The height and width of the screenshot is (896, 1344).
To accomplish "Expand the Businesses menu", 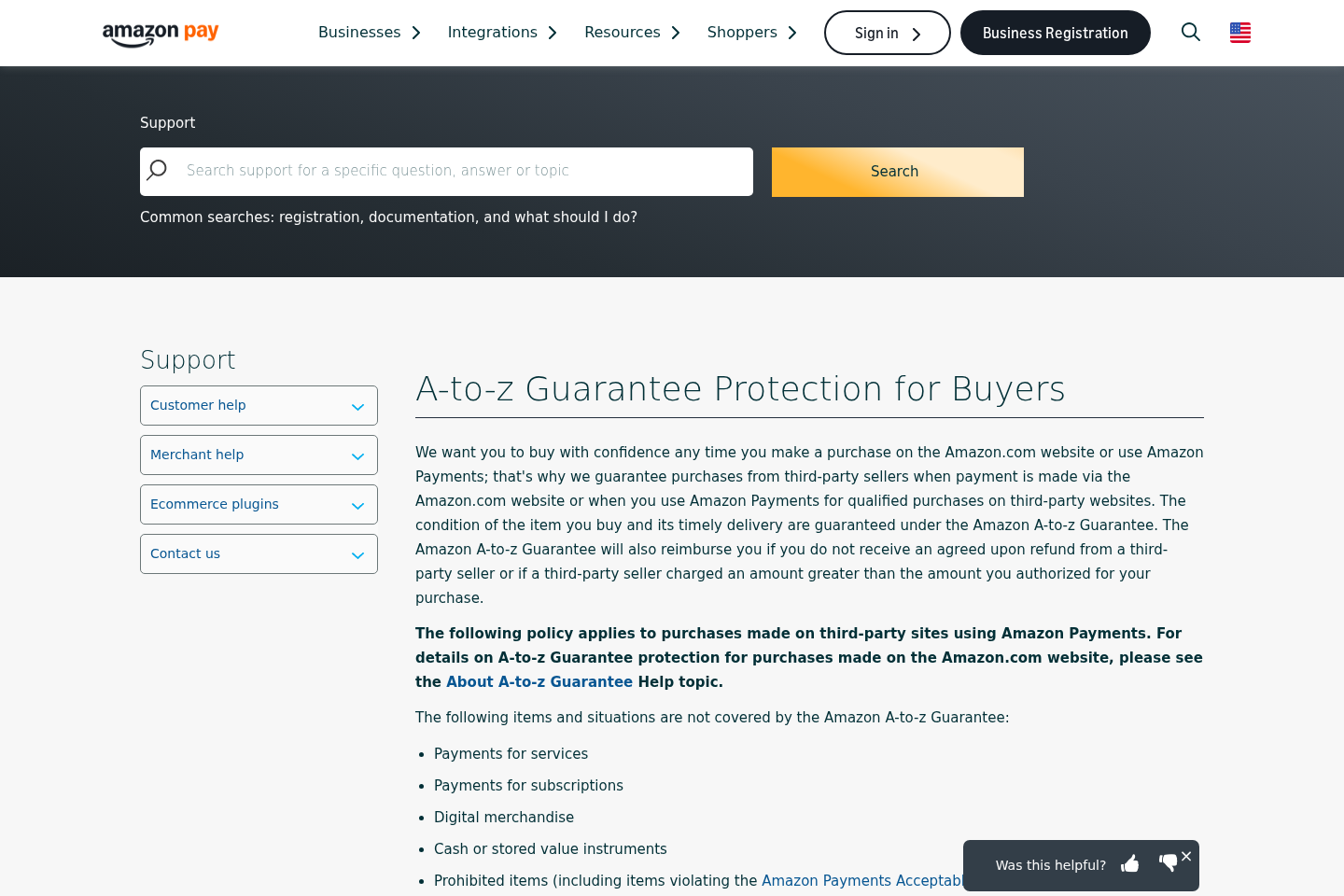I will click(370, 33).
